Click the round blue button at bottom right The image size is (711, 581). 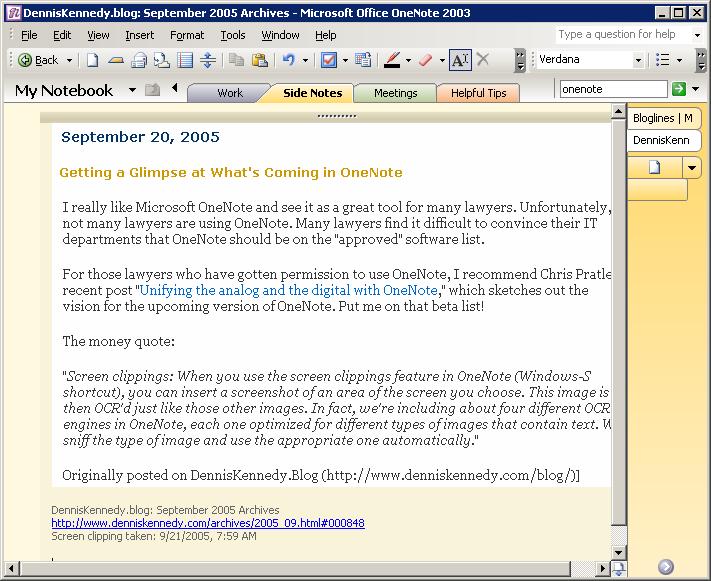point(665,566)
